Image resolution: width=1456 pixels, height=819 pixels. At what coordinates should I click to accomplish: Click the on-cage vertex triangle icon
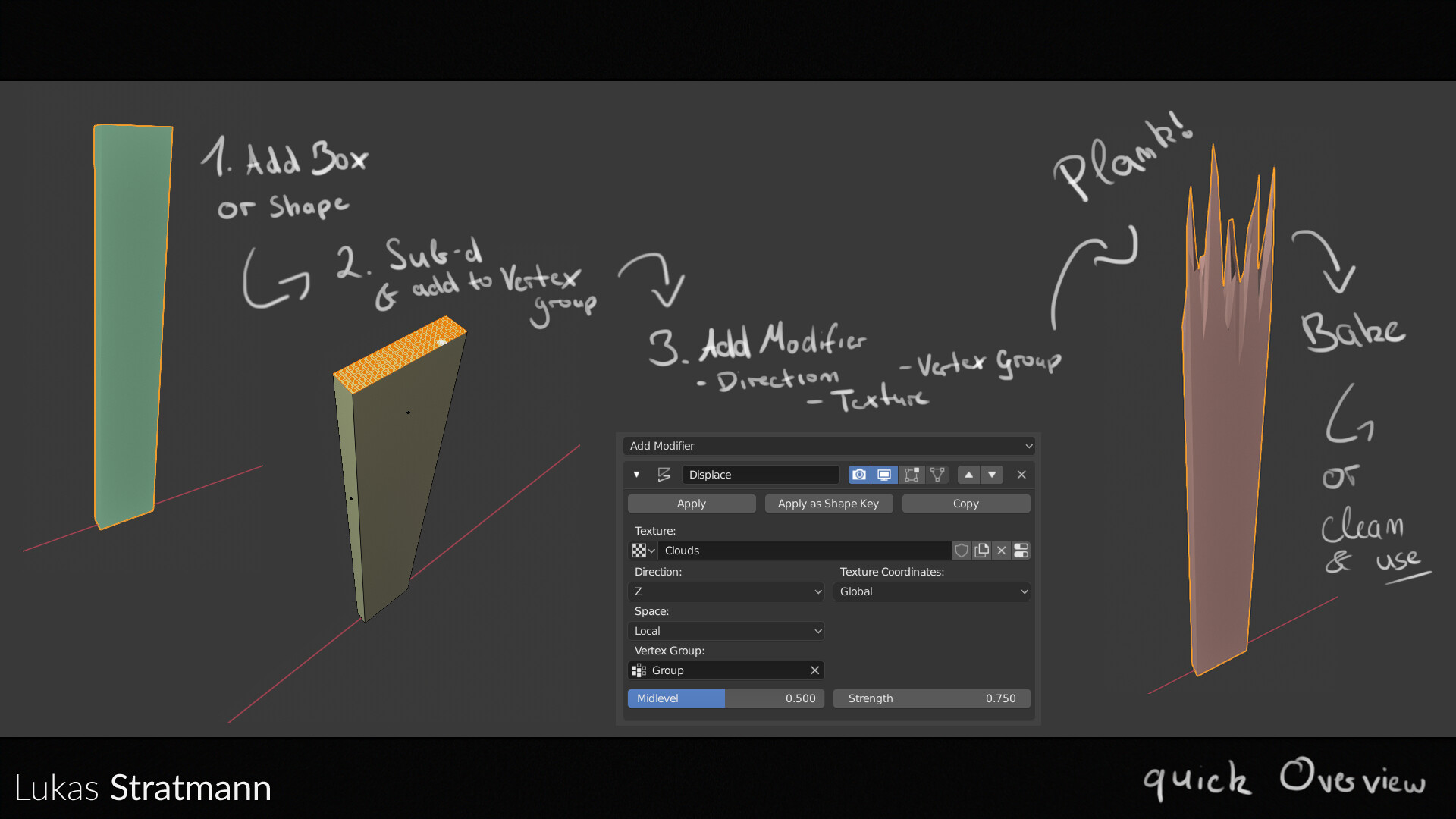coord(937,475)
